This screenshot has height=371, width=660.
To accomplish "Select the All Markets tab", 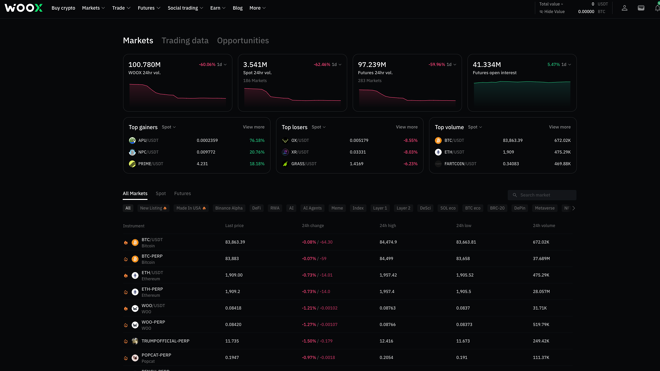I will coord(135,194).
